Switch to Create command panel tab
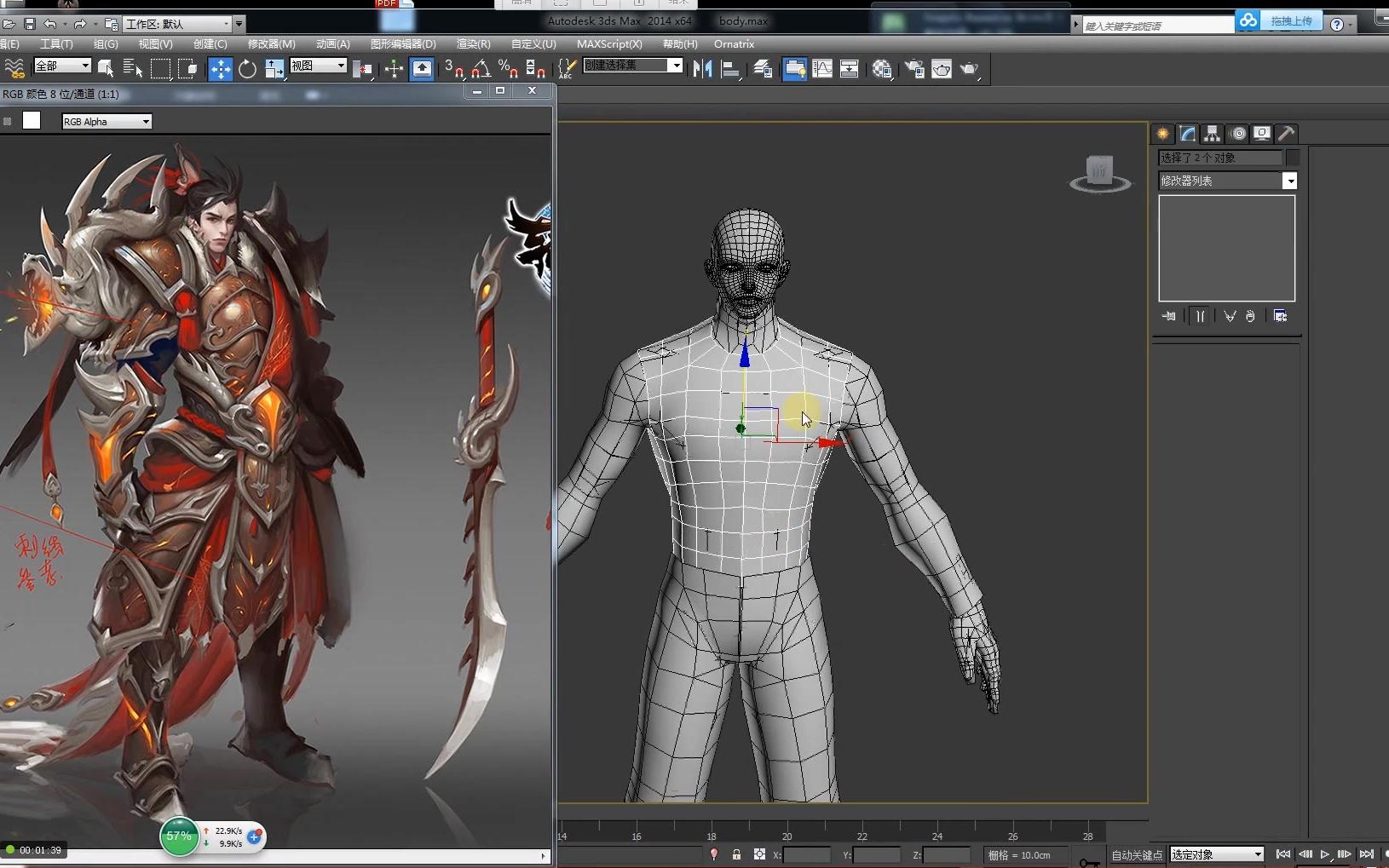Image resolution: width=1389 pixels, height=868 pixels. click(x=1162, y=134)
